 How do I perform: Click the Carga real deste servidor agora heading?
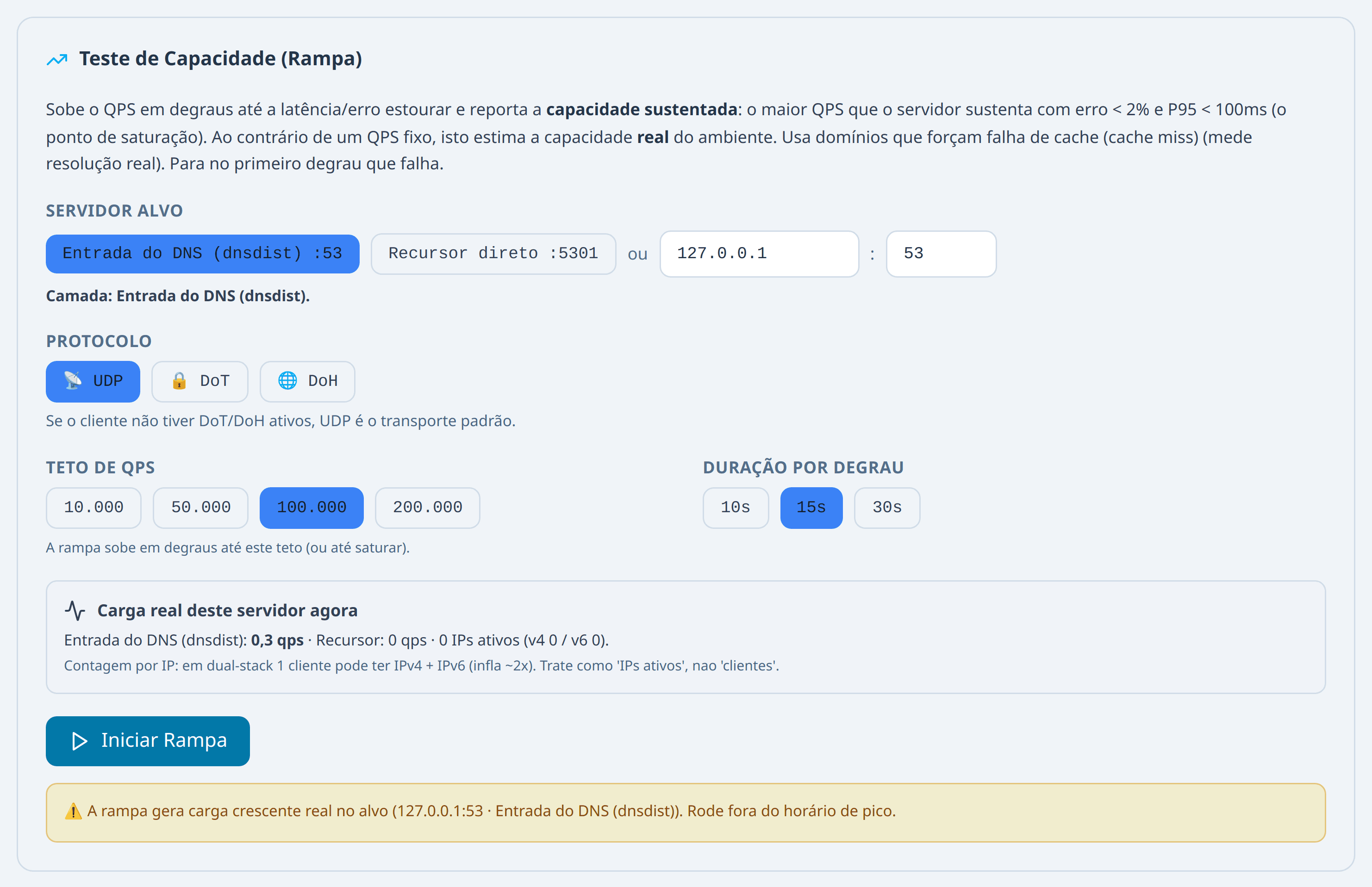coord(228,610)
